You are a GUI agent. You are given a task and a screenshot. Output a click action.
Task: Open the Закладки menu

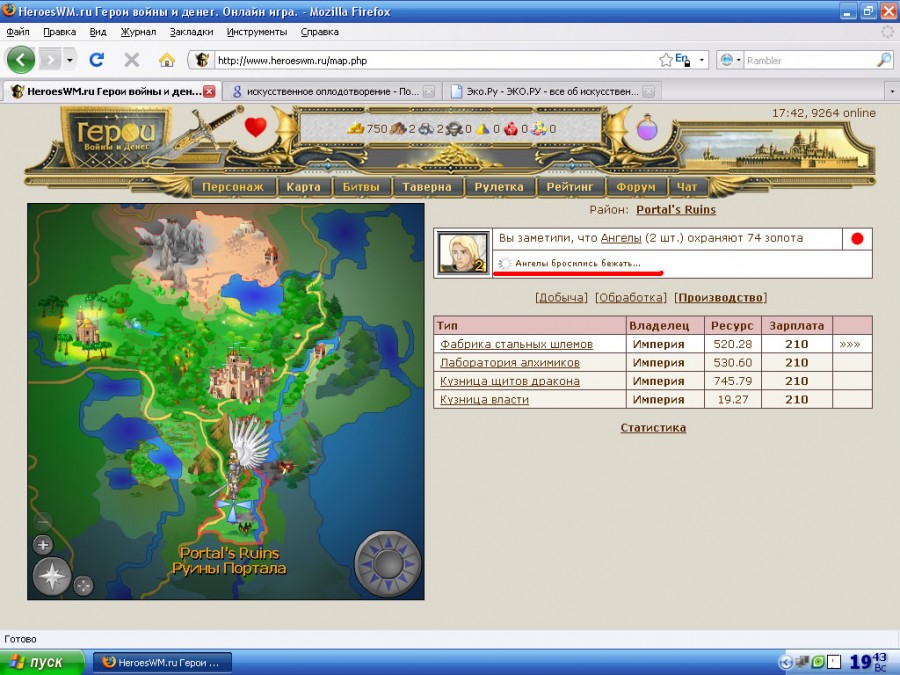tap(192, 32)
